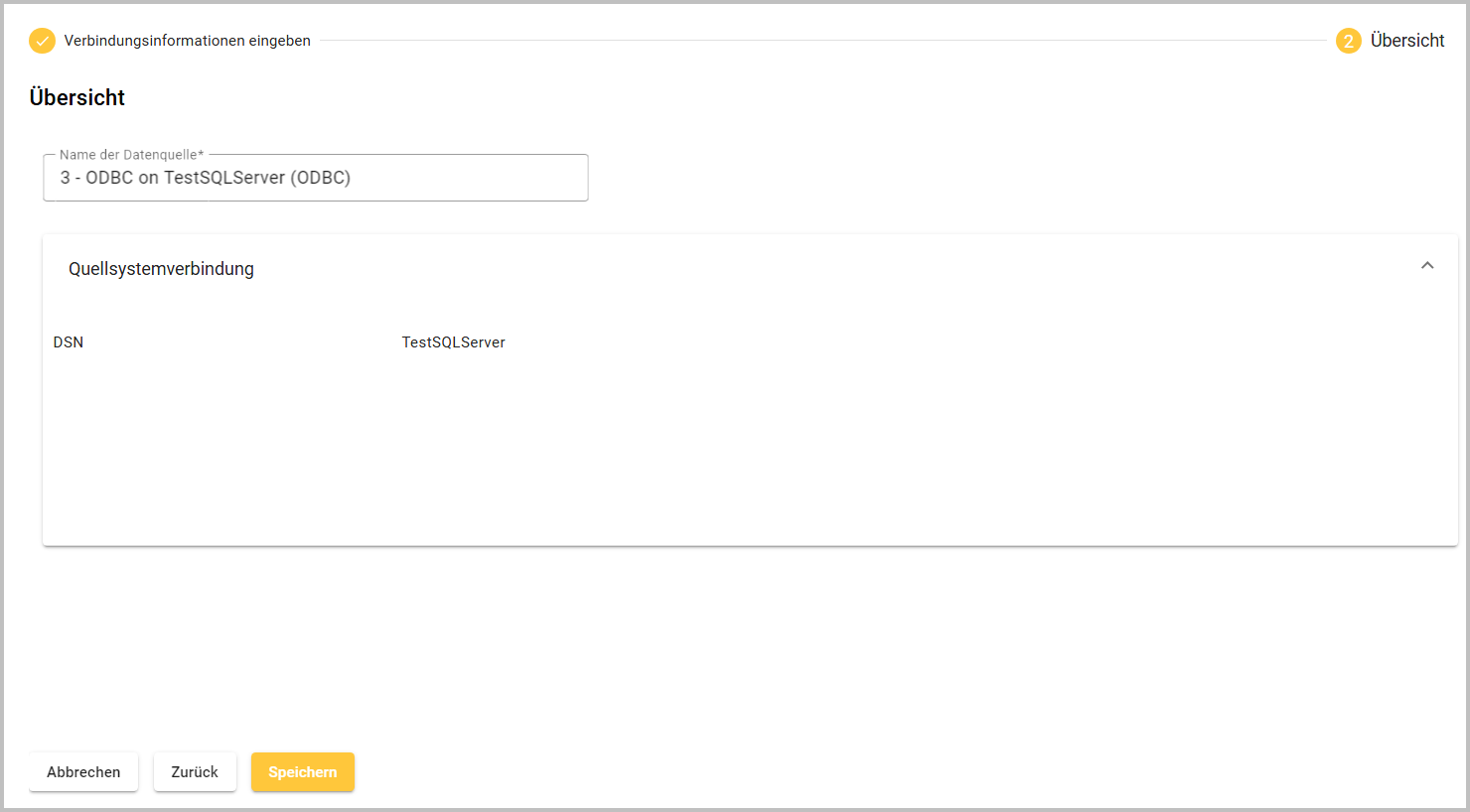Viewport: 1470px width, 812px height.
Task: Click the checkmark icon of completed step
Action: [x=42, y=41]
